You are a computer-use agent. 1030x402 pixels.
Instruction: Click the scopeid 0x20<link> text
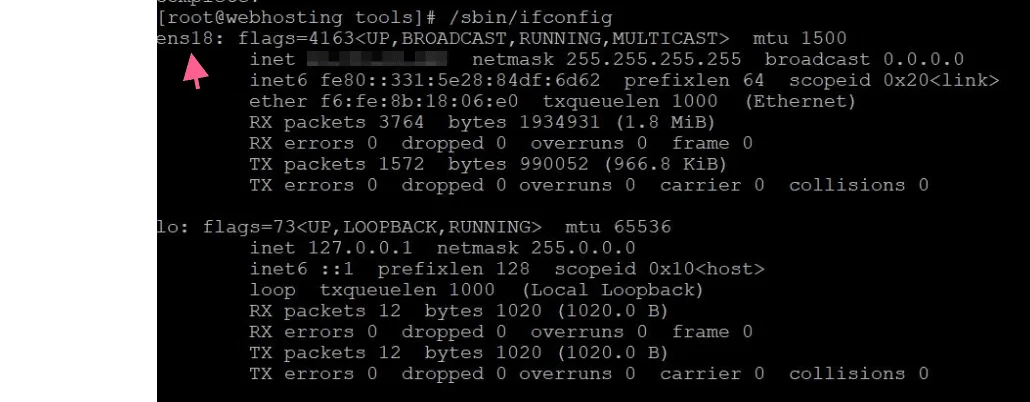(894, 81)
